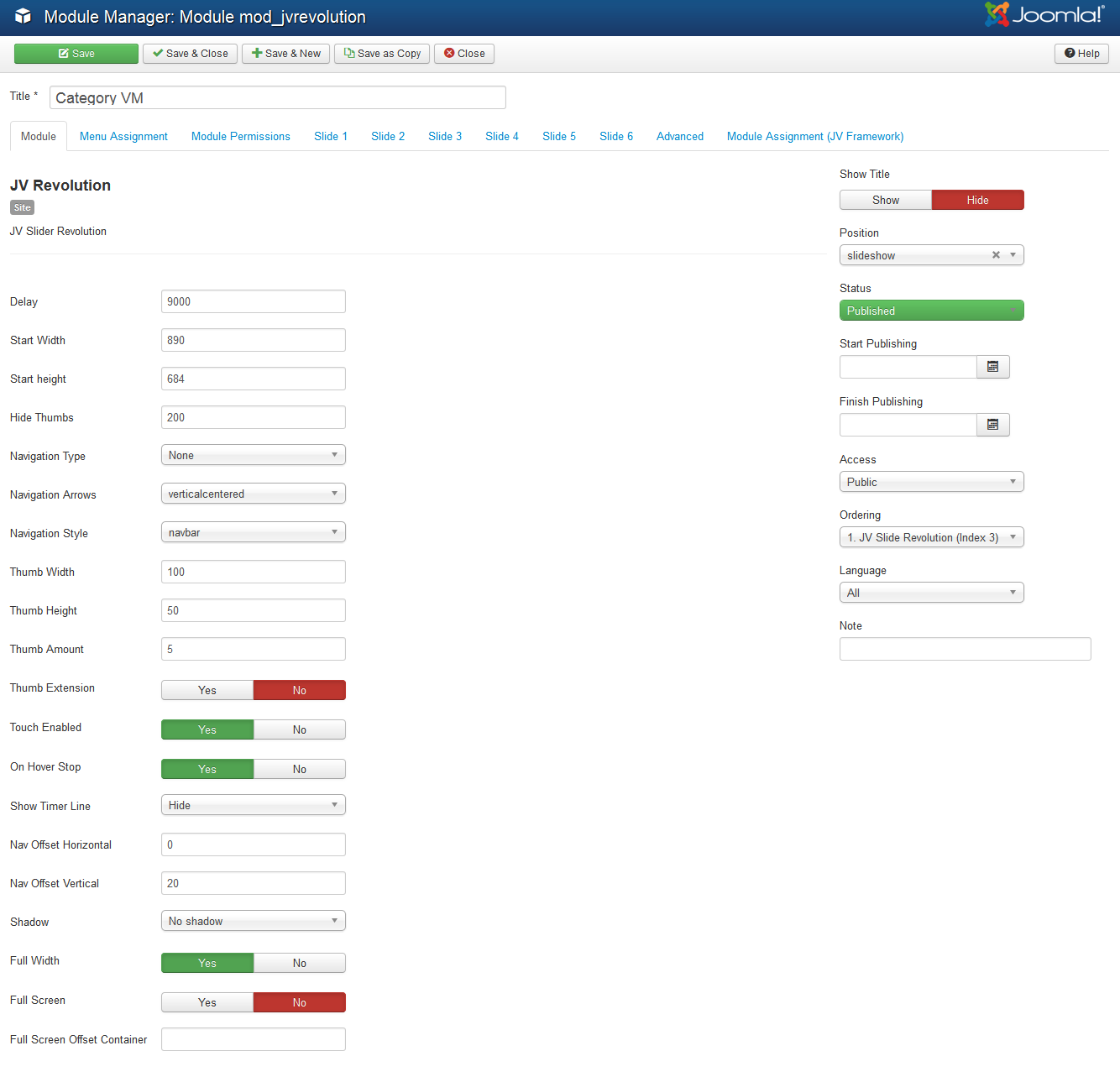
Task: Open the Access Public dropdown
Action: (x=932, y=482)
